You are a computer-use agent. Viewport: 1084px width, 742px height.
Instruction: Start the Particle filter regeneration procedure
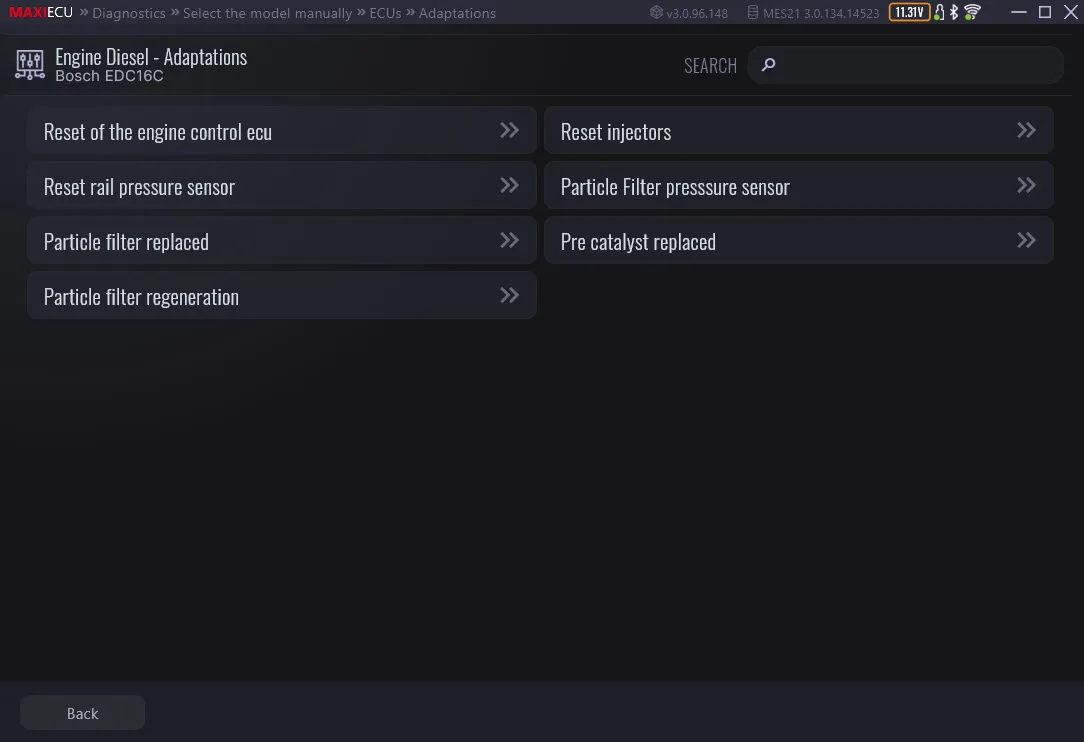tap(281, 295)
